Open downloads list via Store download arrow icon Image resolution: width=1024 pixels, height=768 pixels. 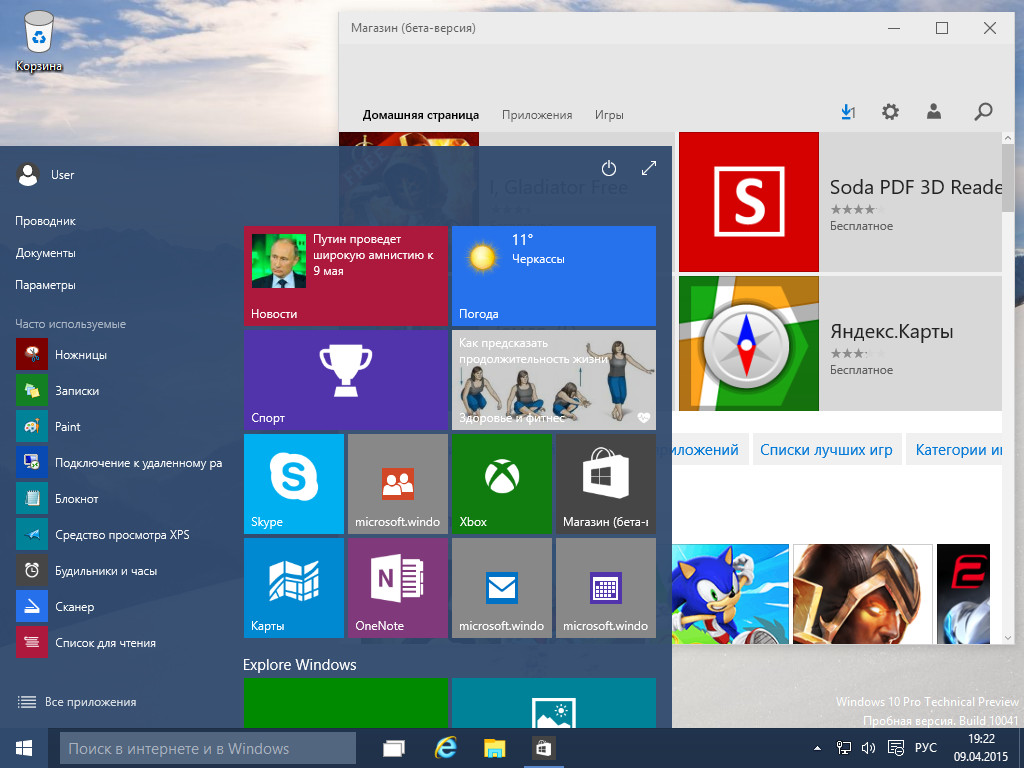[847, 112]
